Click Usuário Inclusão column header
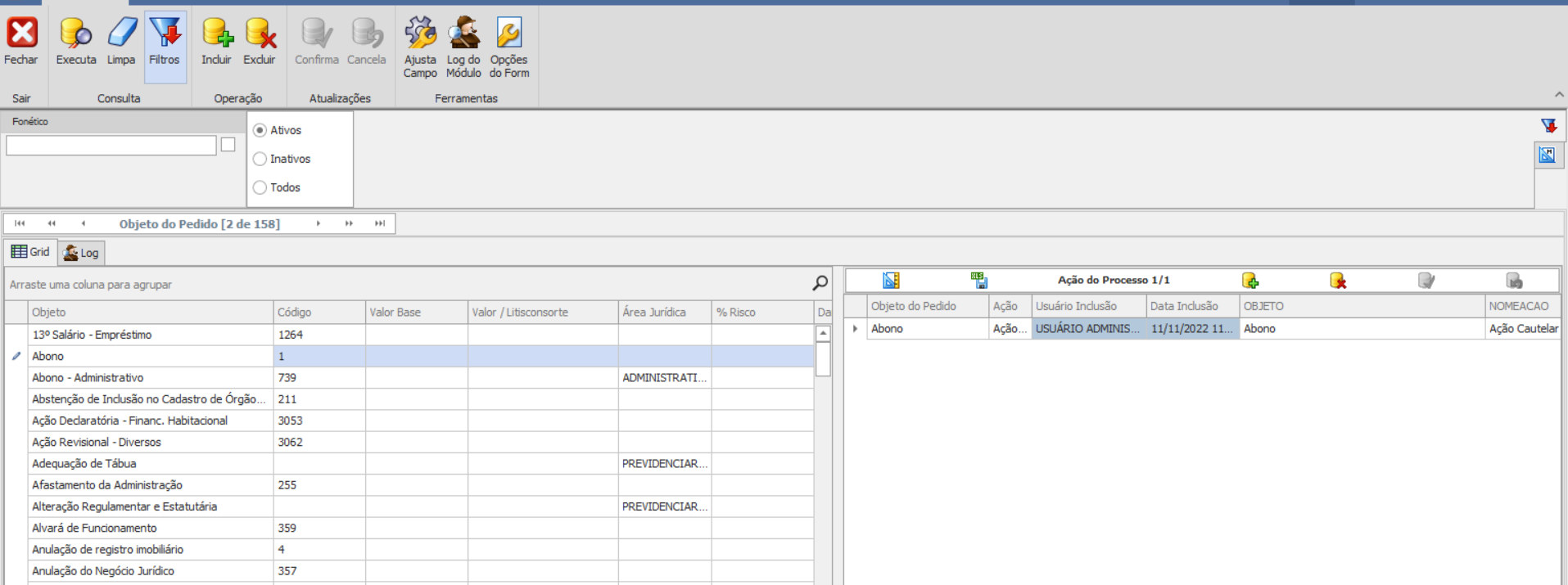The image size is (1568, 585). pyautogui.click(x=1088, y=306)
